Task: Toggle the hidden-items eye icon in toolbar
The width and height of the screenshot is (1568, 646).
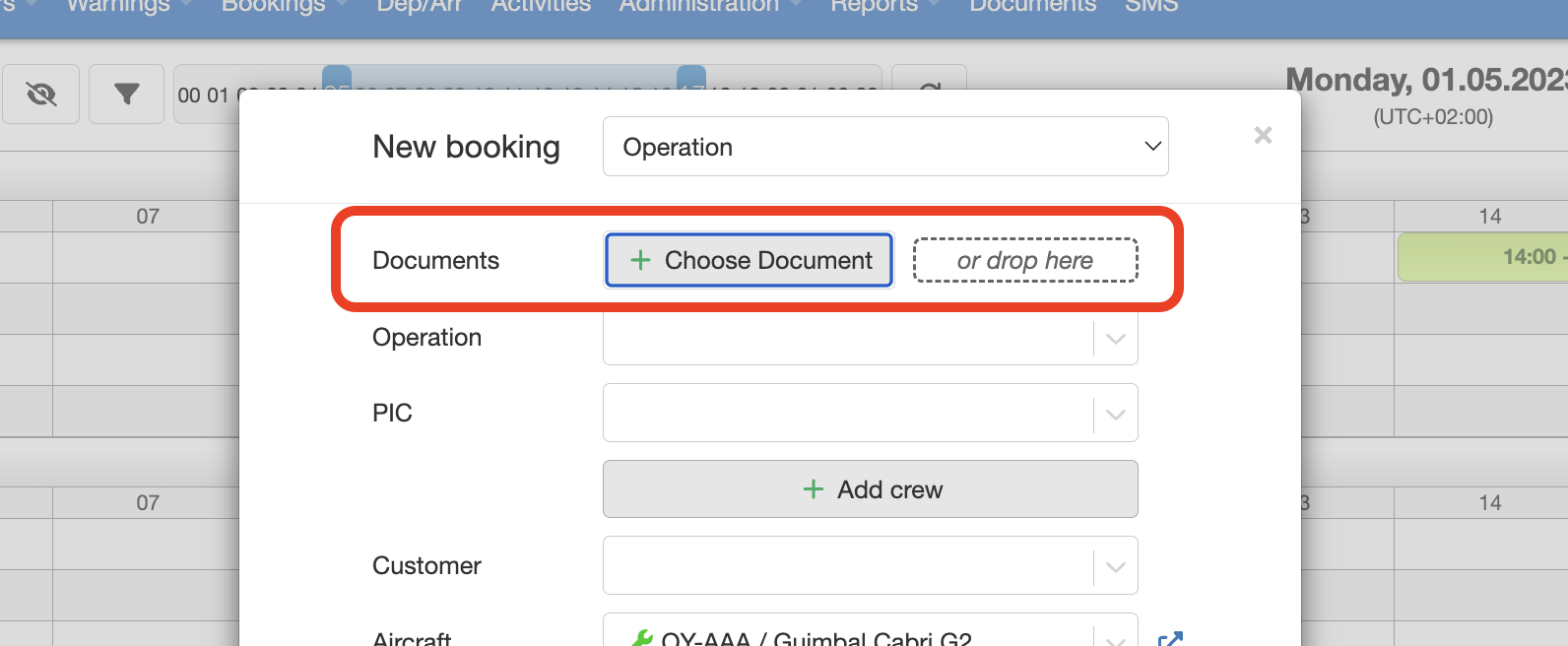Action: coord(41,95)
